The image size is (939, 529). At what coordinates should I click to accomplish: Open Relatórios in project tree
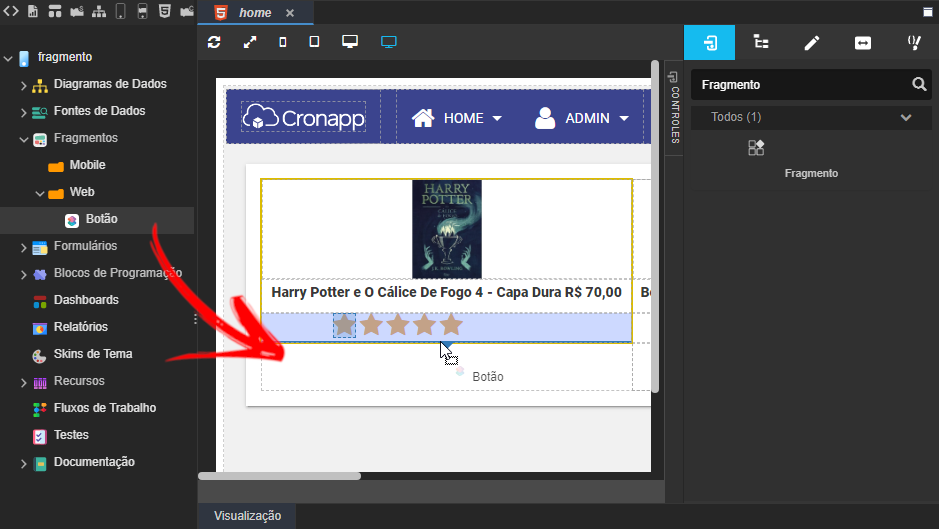(81, 327)
